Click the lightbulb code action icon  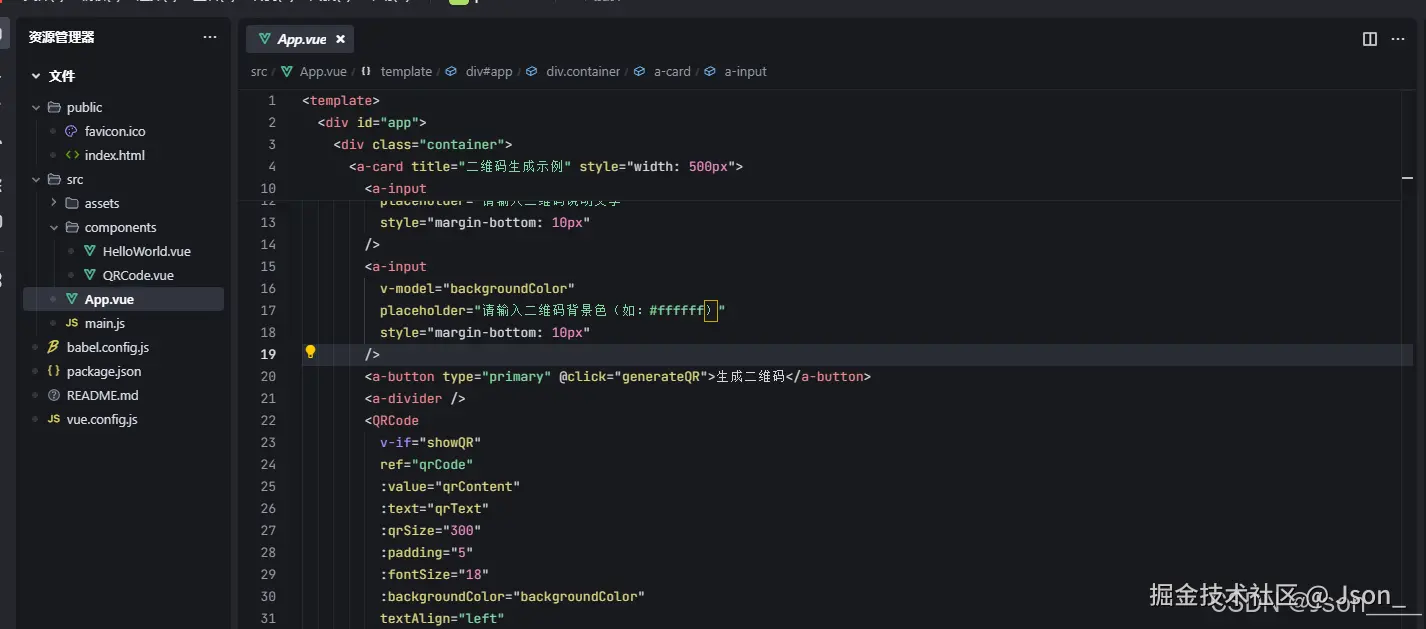310,352
